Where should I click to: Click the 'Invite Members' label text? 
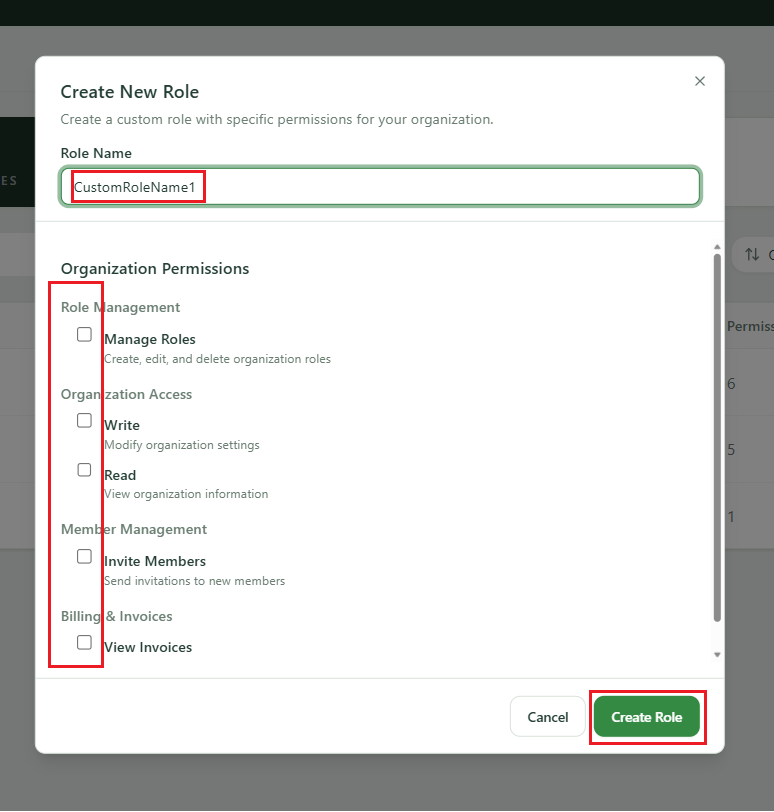pos(155,561)
